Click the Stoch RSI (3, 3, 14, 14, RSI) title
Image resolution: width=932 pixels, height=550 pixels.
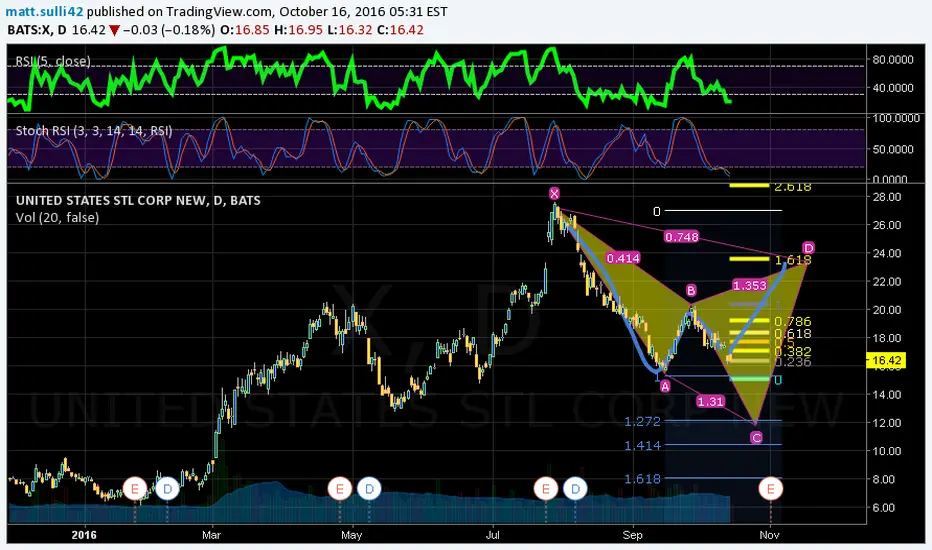coord(94,131)
